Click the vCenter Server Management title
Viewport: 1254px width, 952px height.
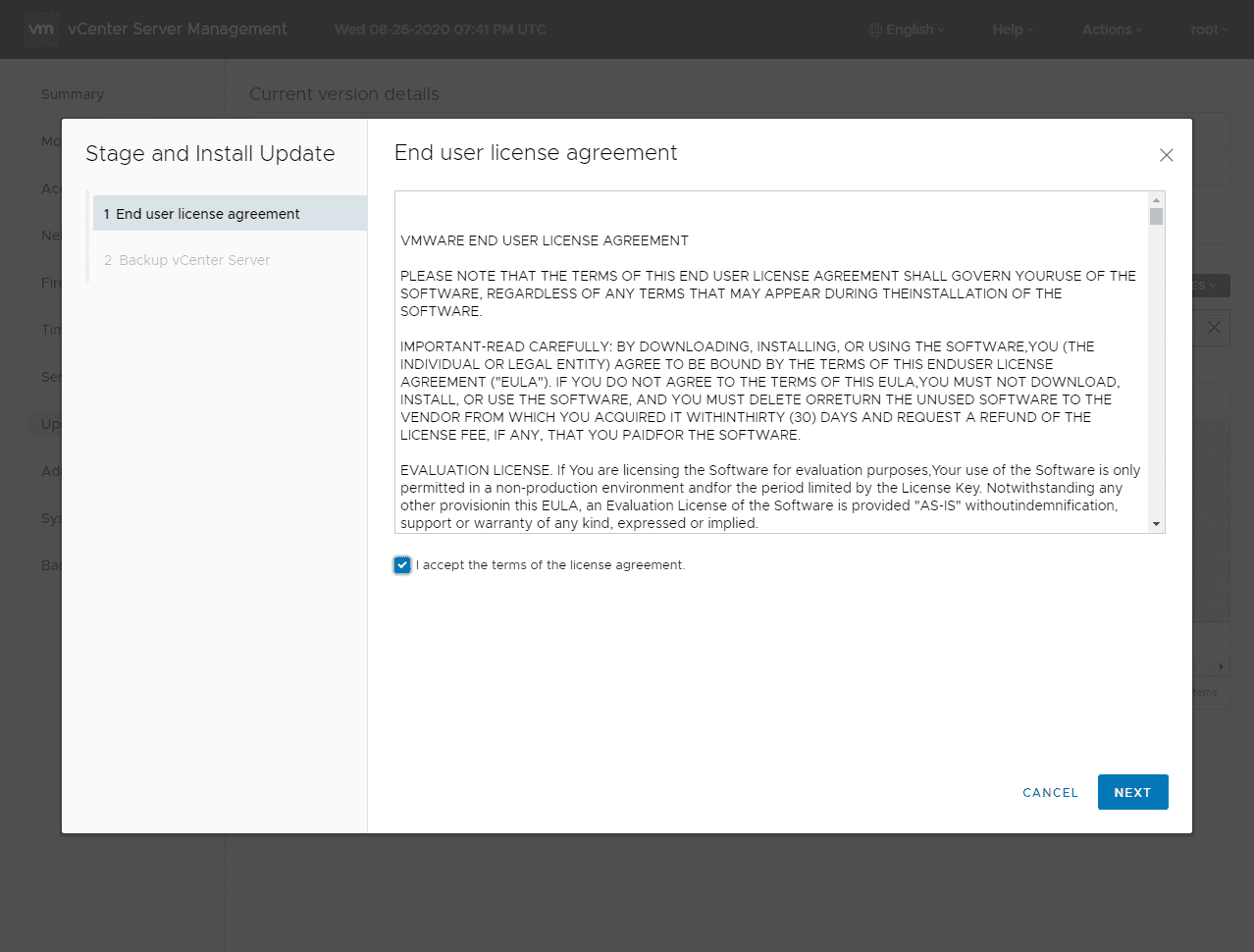178,29
